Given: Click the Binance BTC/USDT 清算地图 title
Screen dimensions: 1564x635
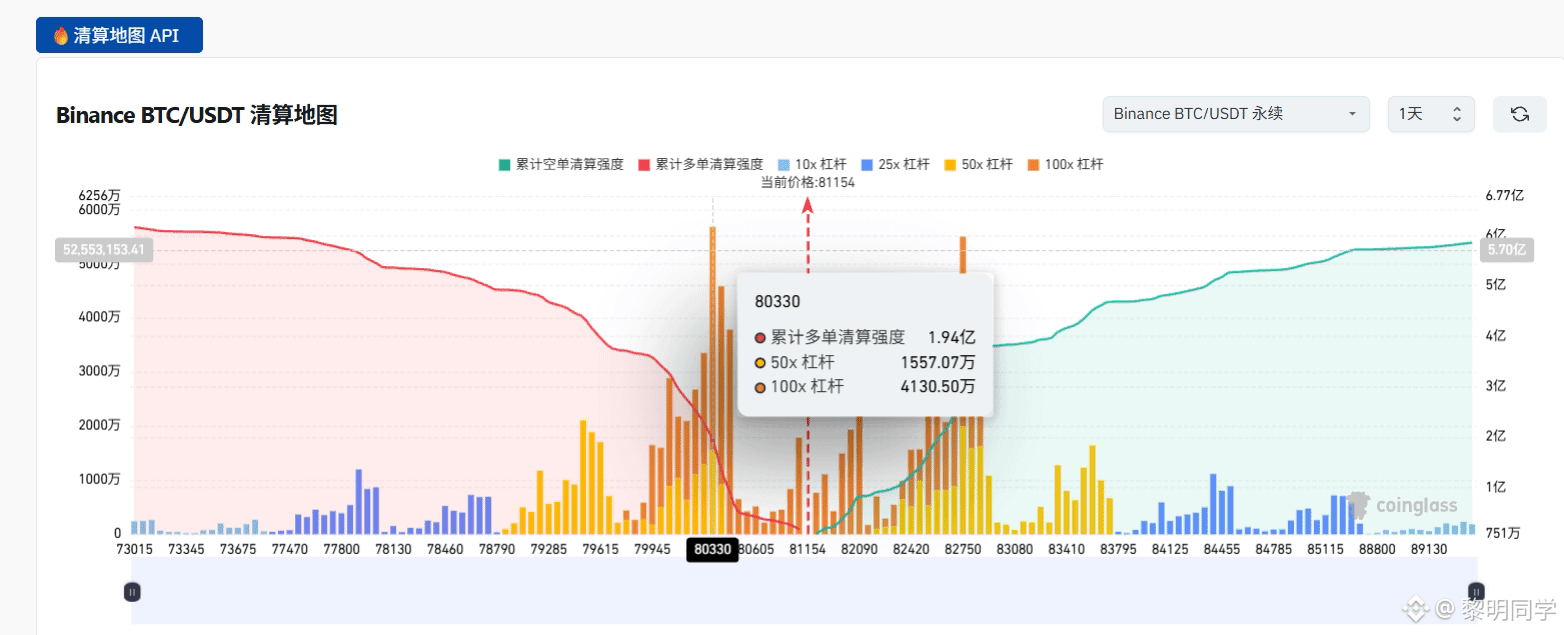Looking at the screenshot, I should [x=197, y=115].
